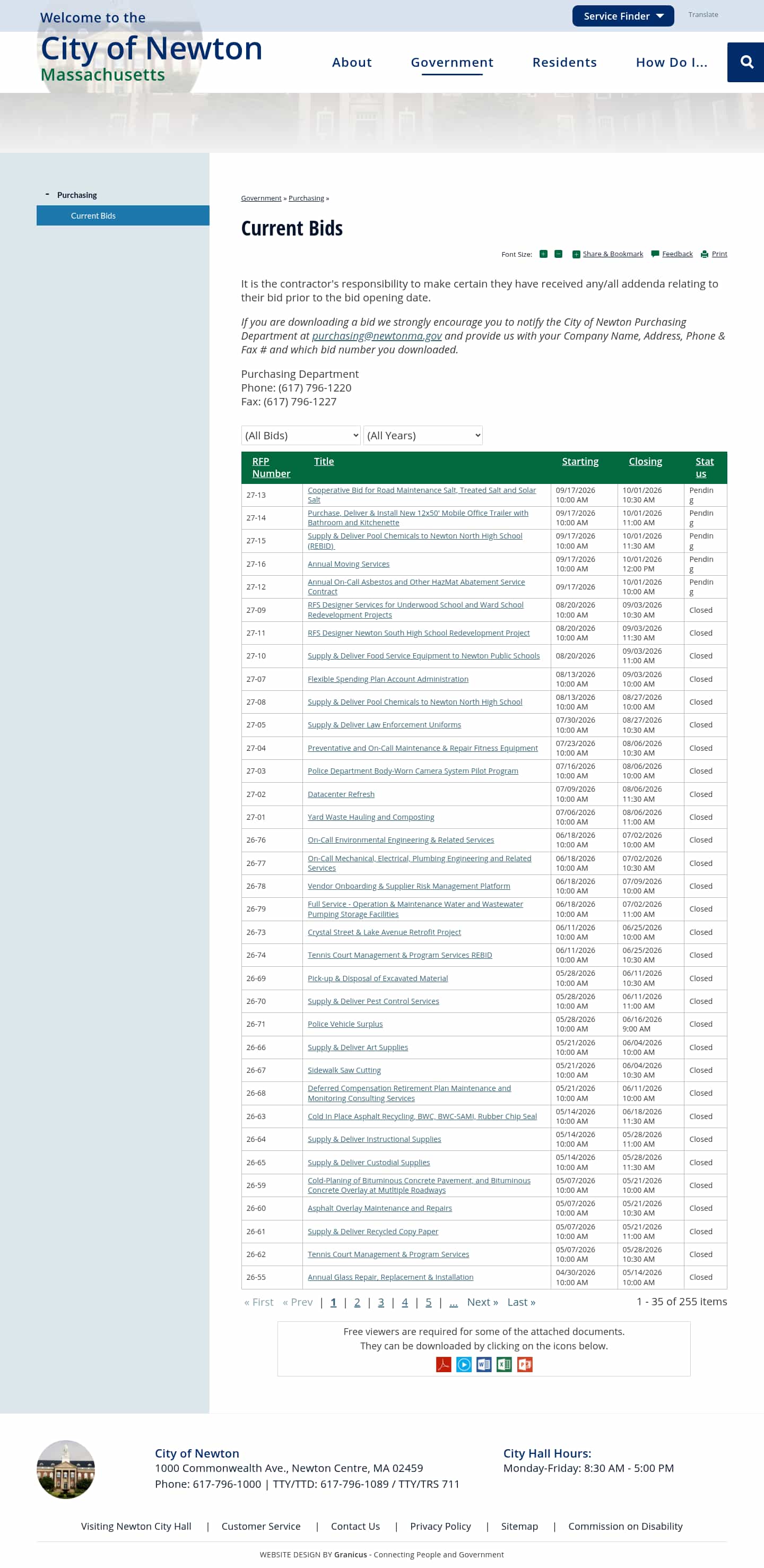Click Last » pagination link
Viewport: 764px width, 1568px height.
tap(521, 1302)
